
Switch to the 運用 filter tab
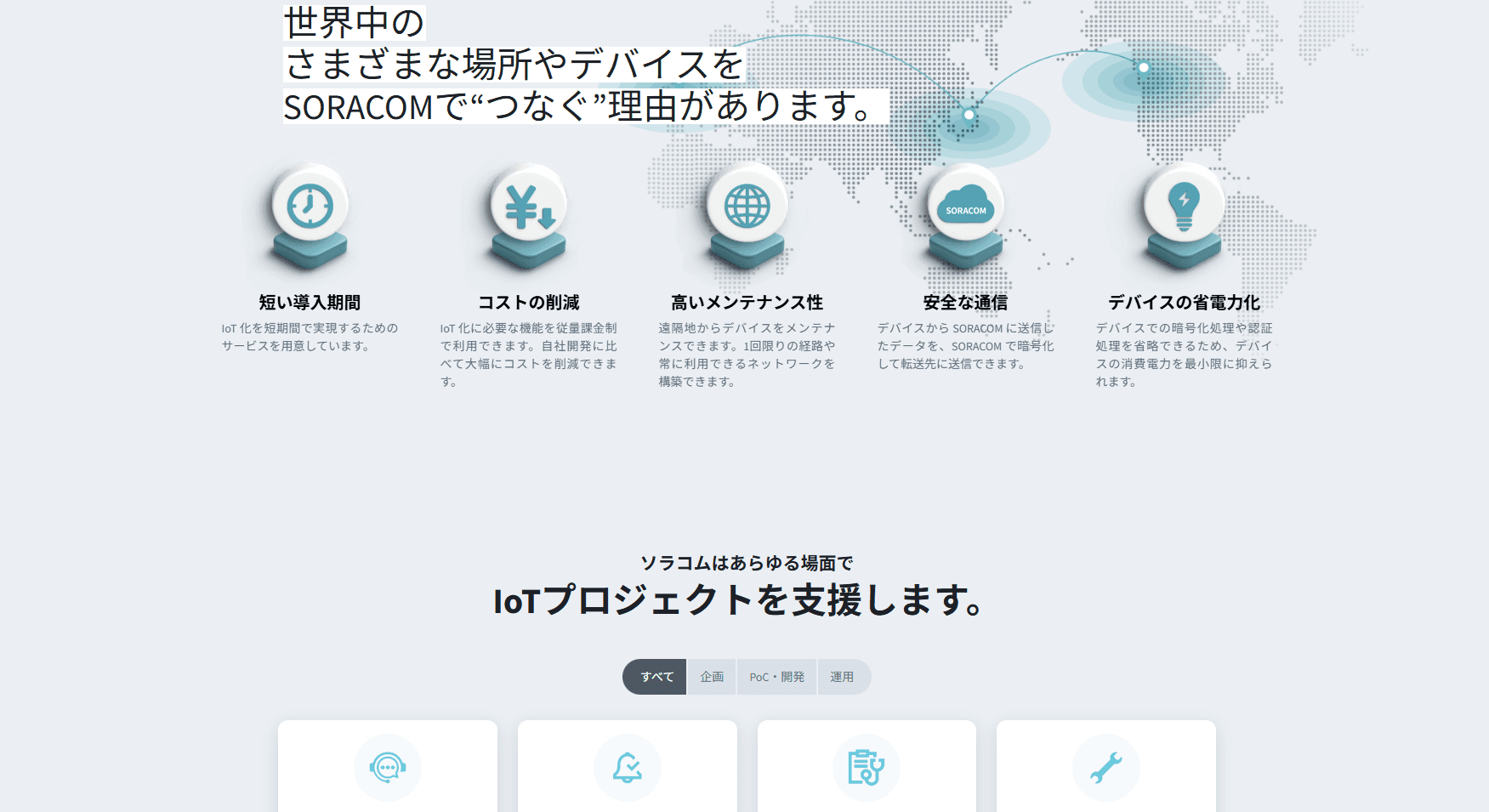click(844, 677)
